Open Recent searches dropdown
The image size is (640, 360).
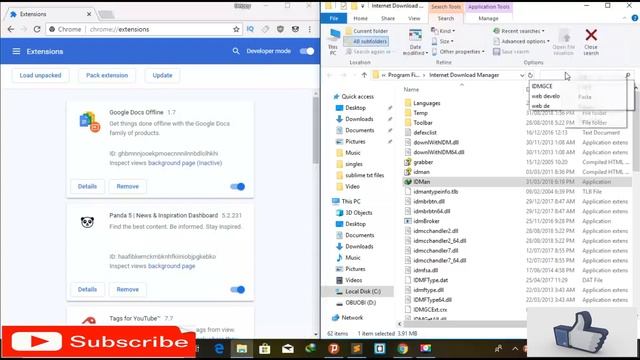point(519,31)
